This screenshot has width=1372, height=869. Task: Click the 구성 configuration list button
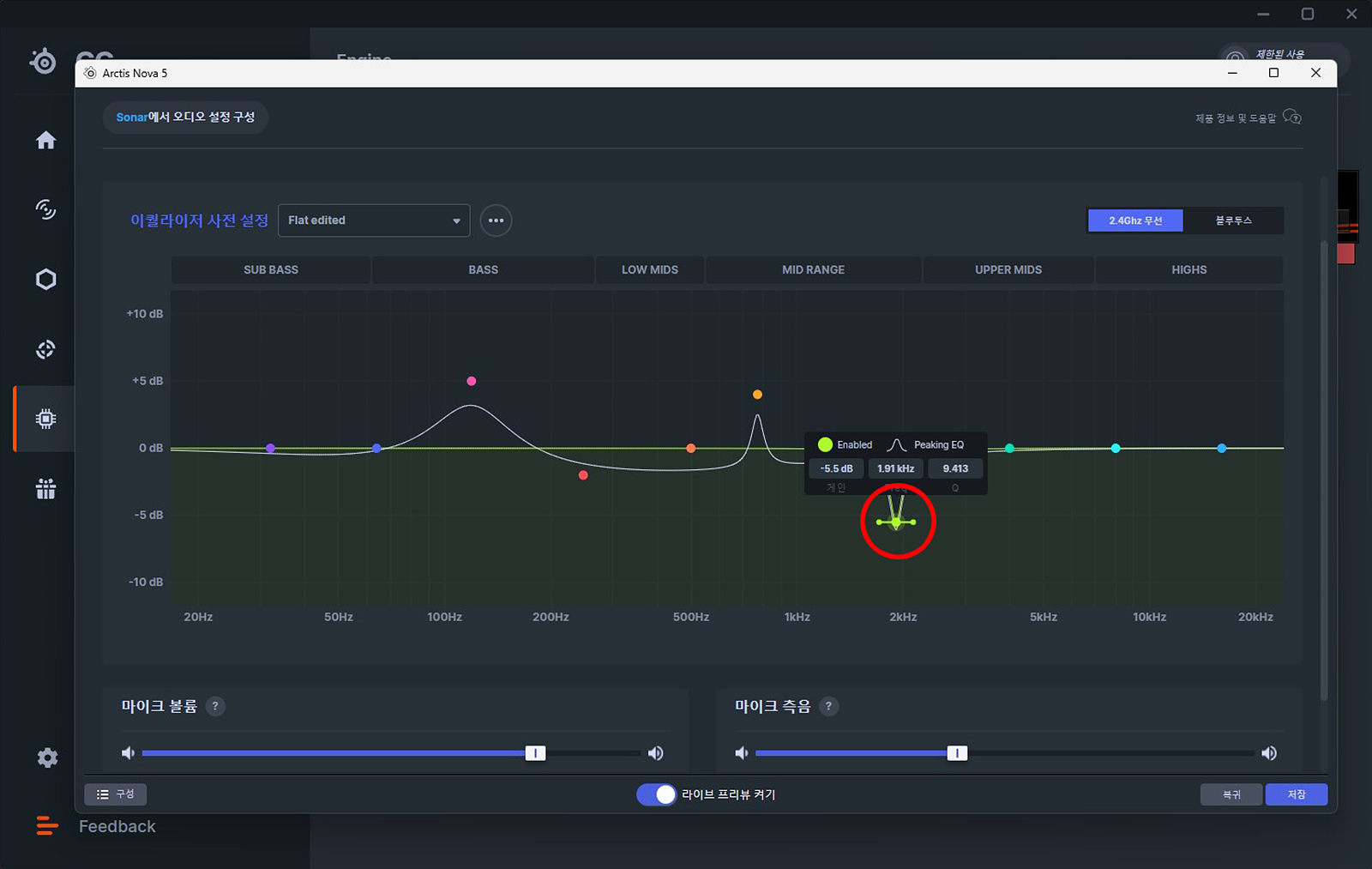click(116, 794)
